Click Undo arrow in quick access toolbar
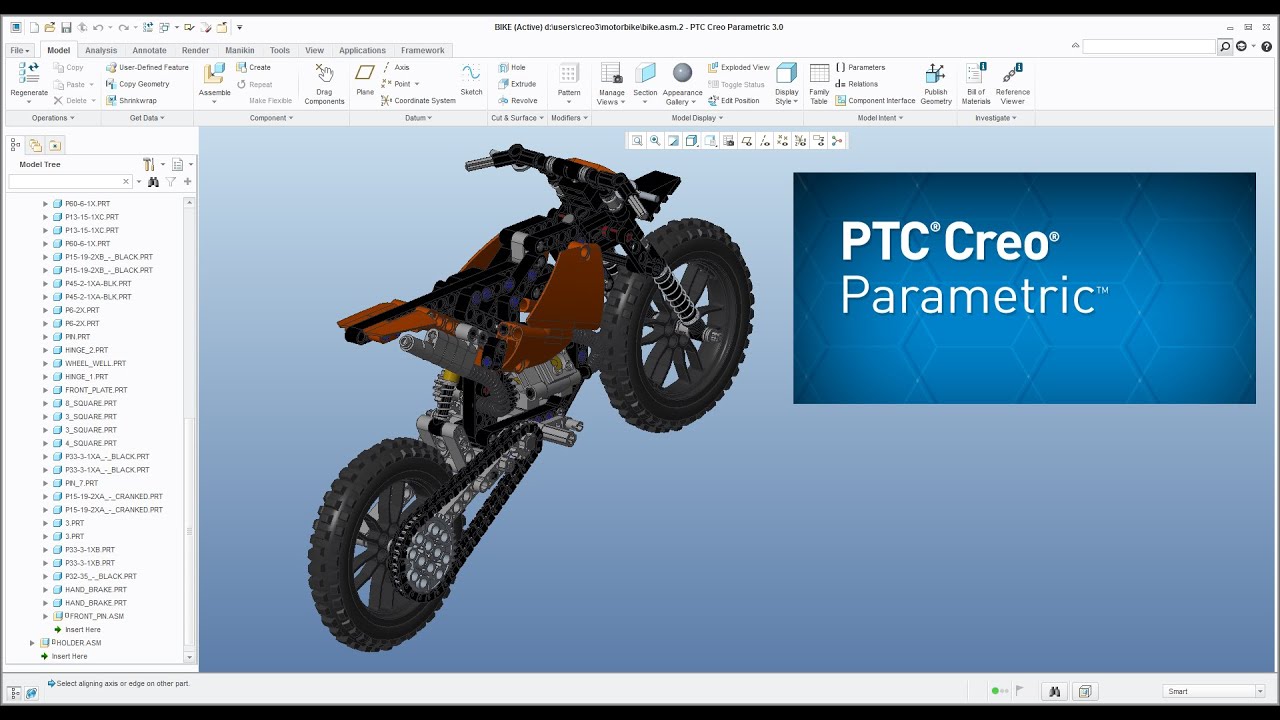This screenshot has height=720, width=1280. 97,27
